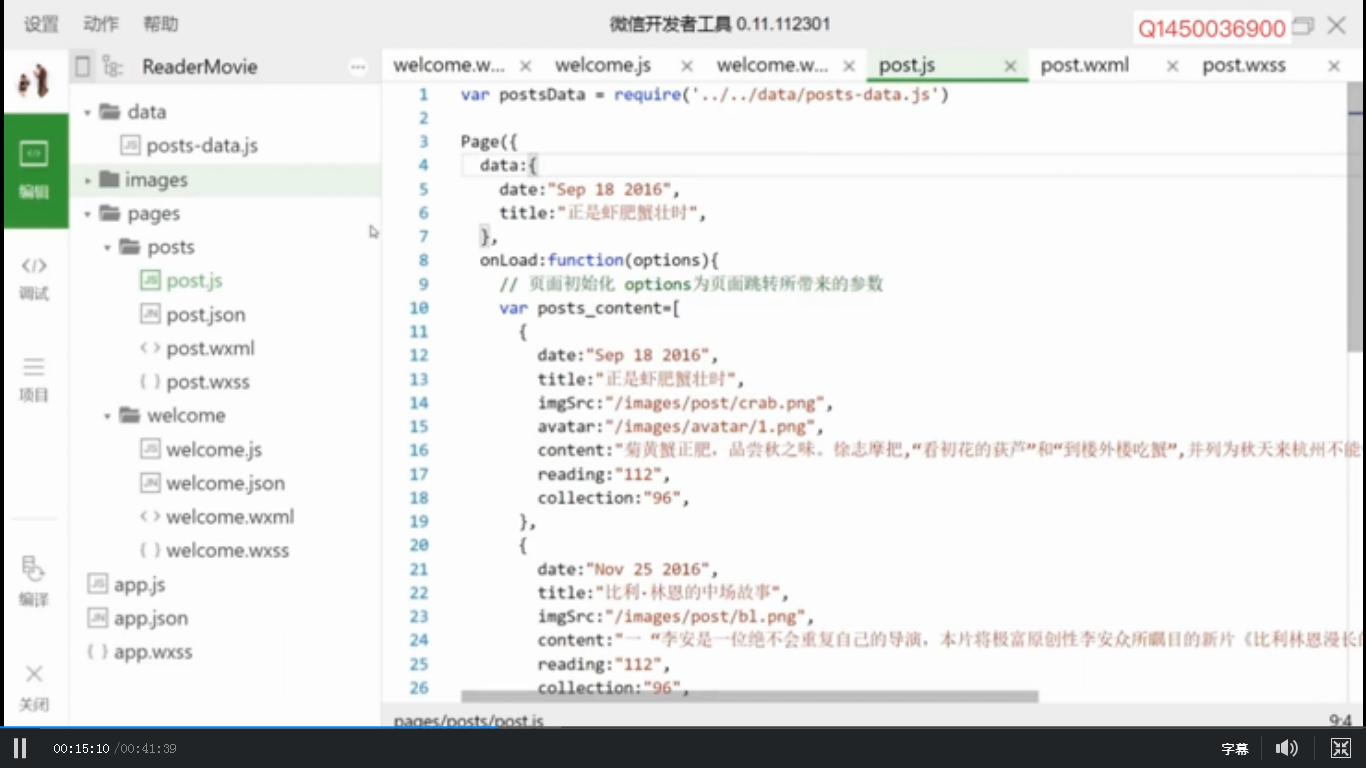Image resolution: width=1366 pixels, height=768 pixels.
Task: Click the horizontal editor scrollbar thumb
Action: (x=750, y=697)
